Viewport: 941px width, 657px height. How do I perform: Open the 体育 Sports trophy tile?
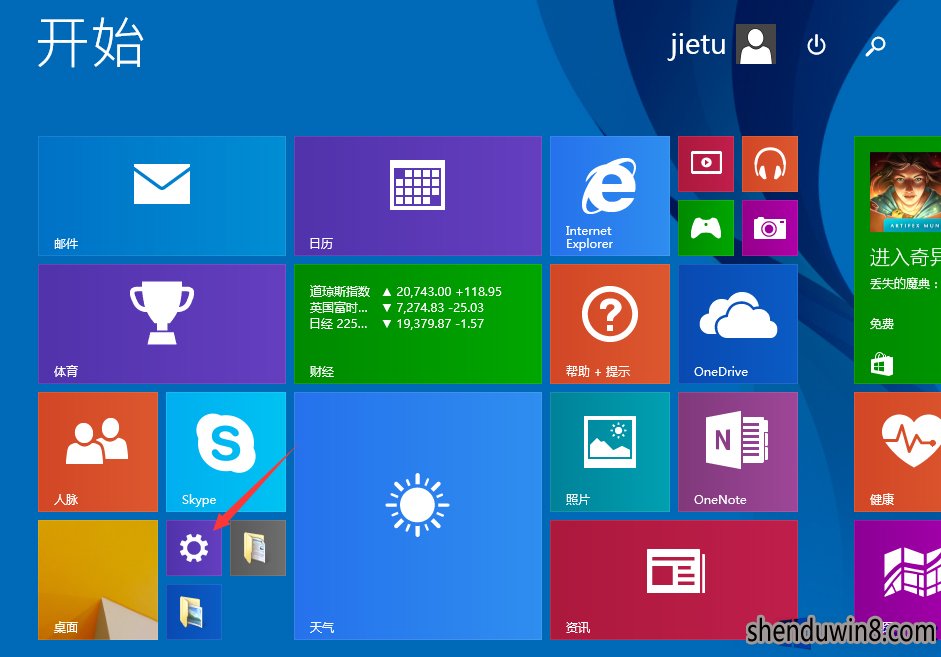[x=161, y=324]
